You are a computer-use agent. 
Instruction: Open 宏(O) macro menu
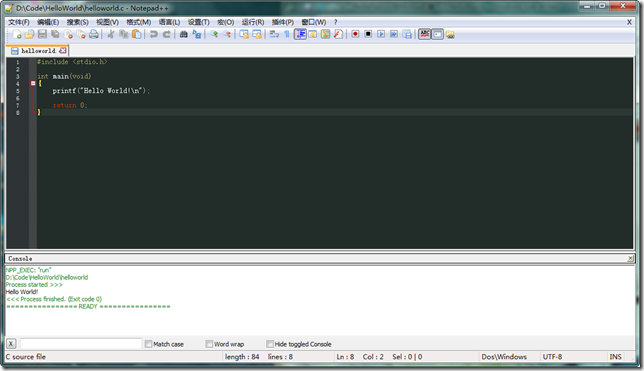pos(225,22)
